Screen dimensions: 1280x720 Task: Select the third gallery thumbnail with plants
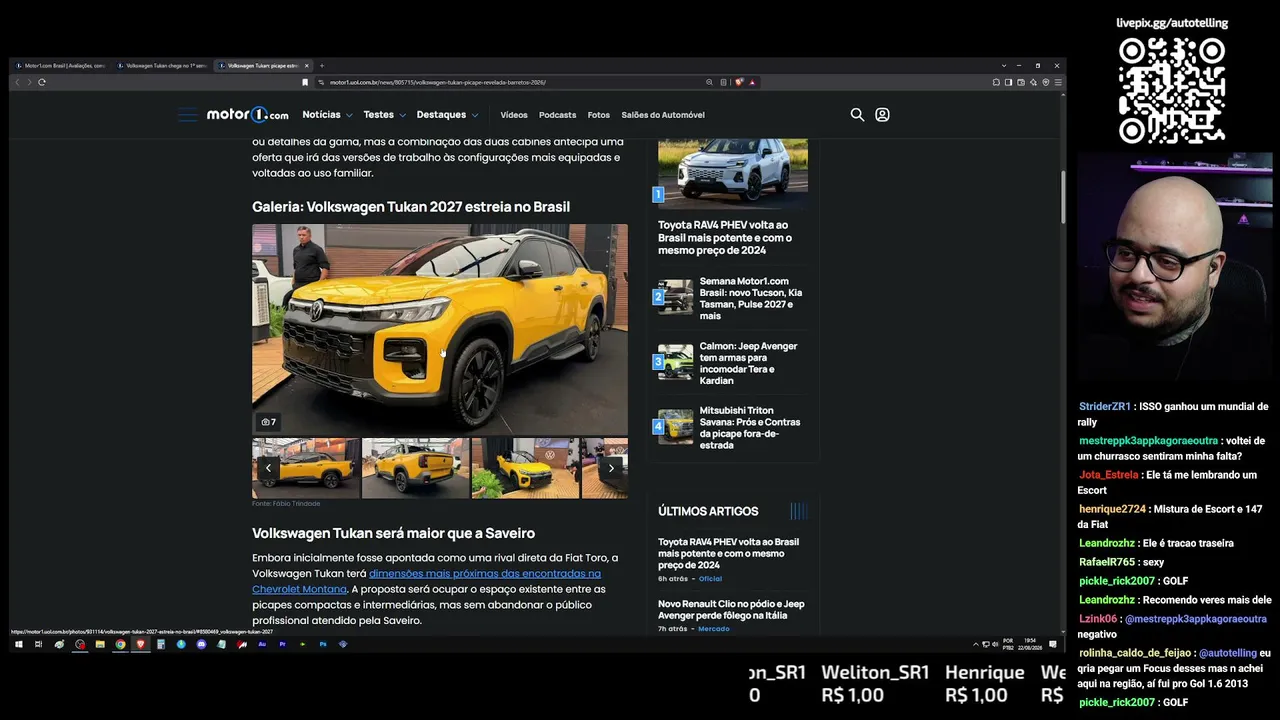(x=525, y=468)
